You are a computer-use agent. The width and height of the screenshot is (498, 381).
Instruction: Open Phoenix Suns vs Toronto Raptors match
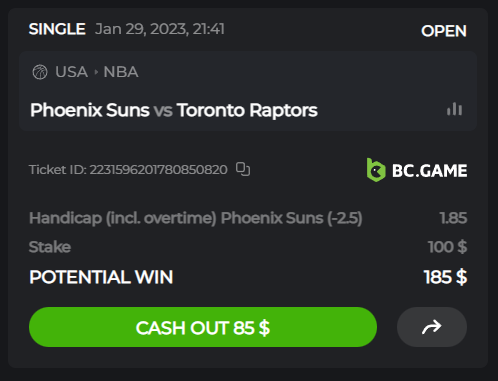(x=174, y=110)
